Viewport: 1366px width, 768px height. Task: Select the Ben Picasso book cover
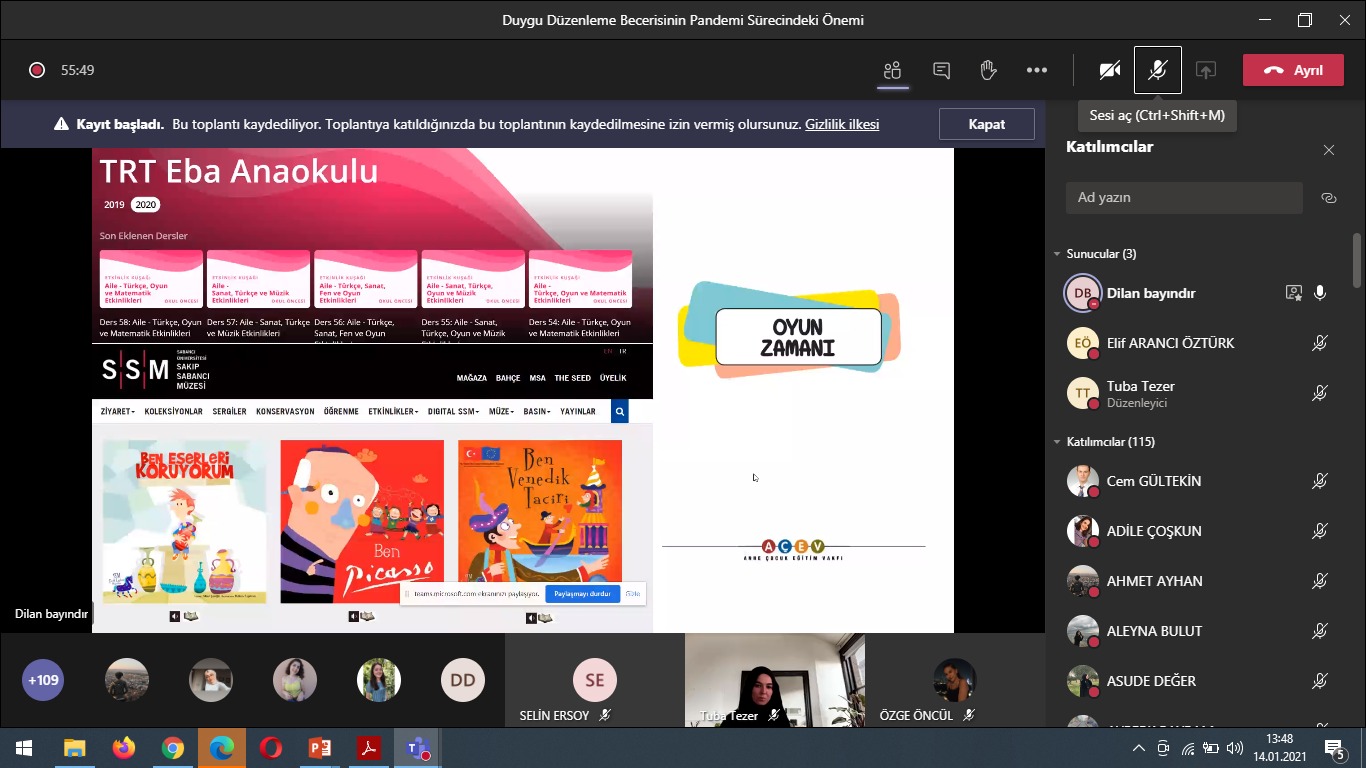[362, 521]
